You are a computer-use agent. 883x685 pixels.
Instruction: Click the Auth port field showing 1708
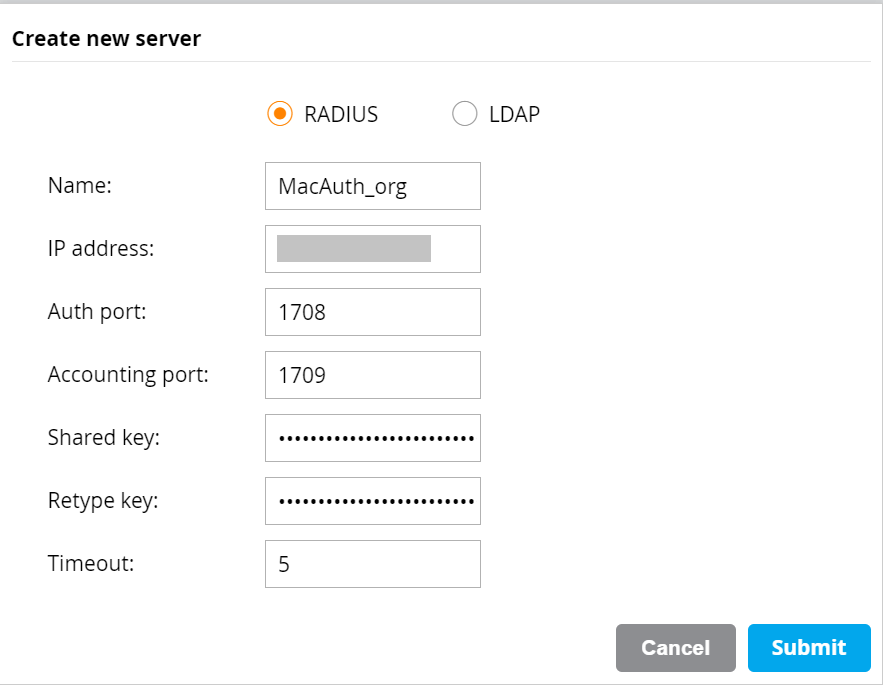(372, 312)
